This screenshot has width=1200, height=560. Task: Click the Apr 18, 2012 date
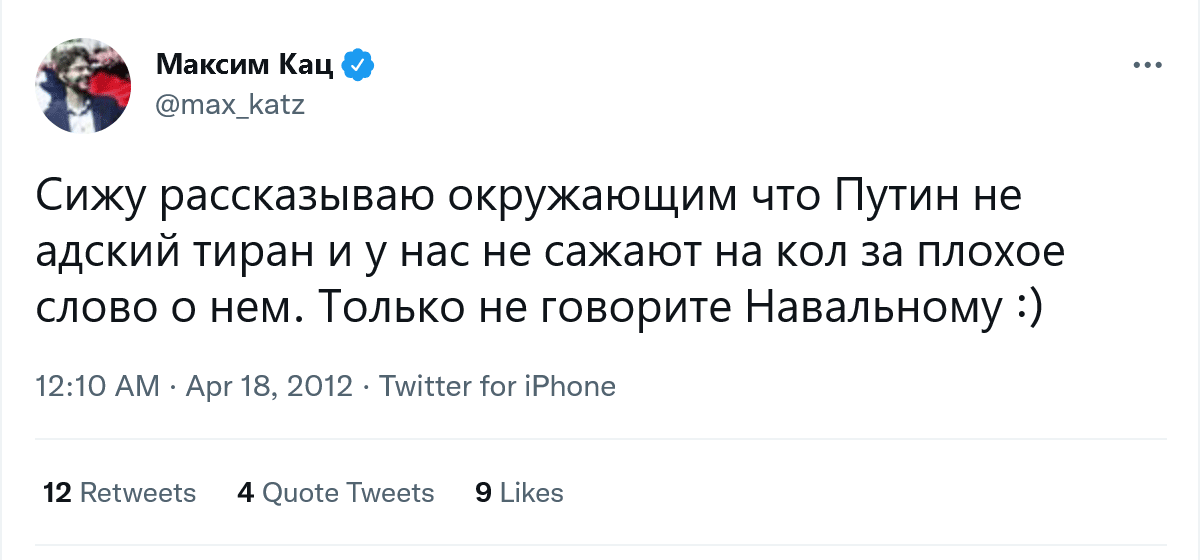[x=270, y=386]
